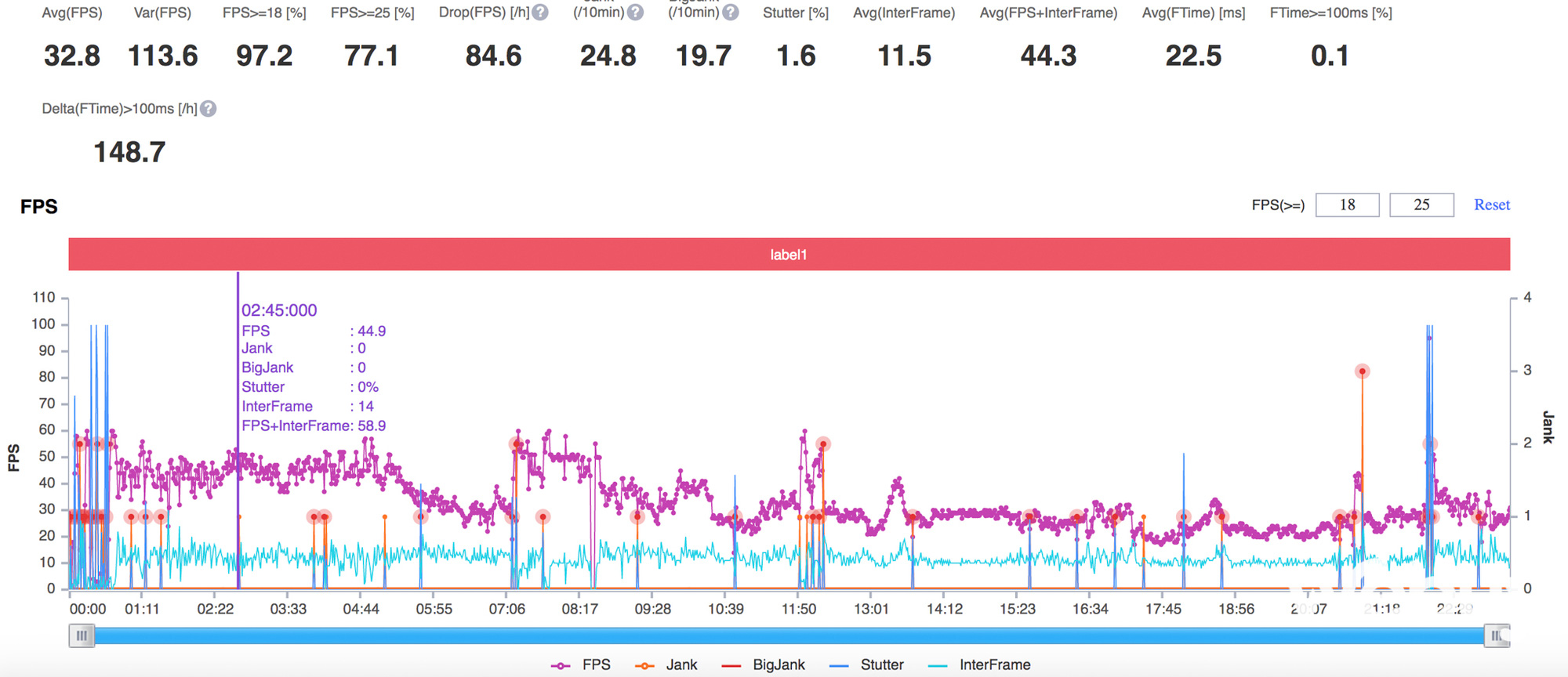The image size is (1568, 677).
Task: Open help icon beside Delta(FTime)>100ms [/h]
Action: coord(208,109)
